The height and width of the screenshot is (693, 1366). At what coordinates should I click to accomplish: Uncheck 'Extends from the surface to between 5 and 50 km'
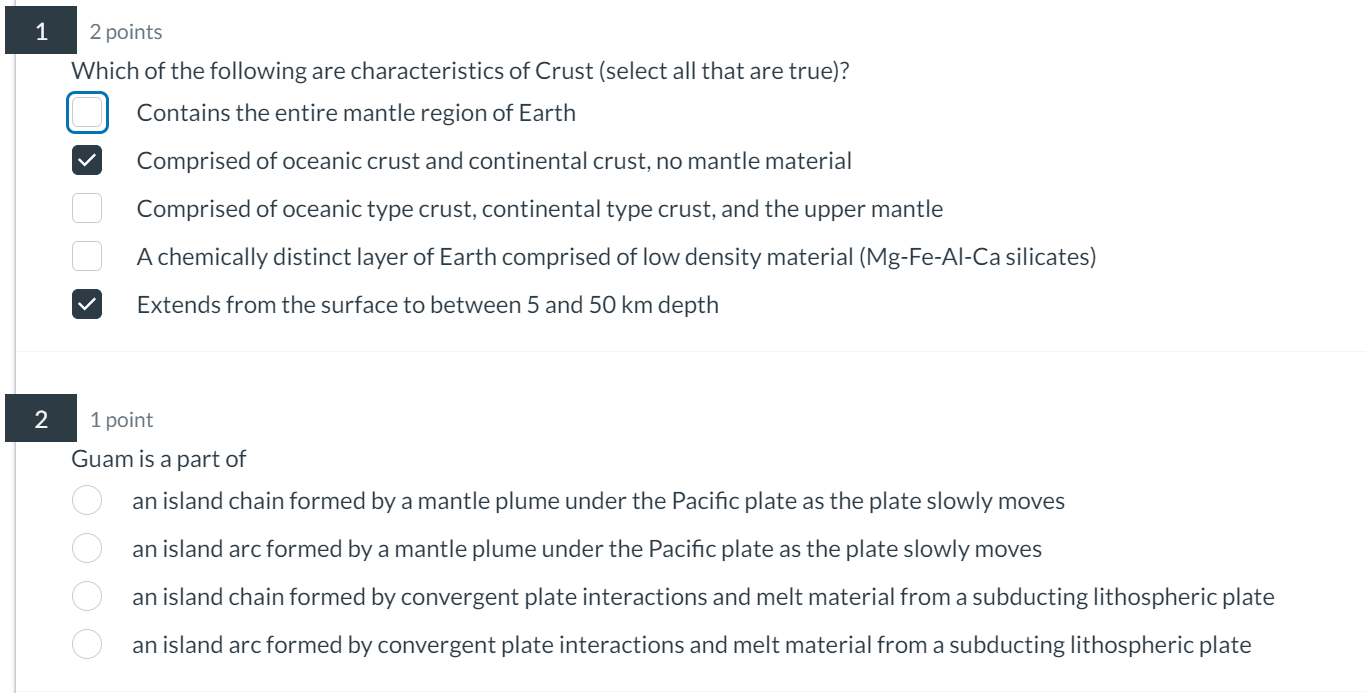tap(87, 304)
